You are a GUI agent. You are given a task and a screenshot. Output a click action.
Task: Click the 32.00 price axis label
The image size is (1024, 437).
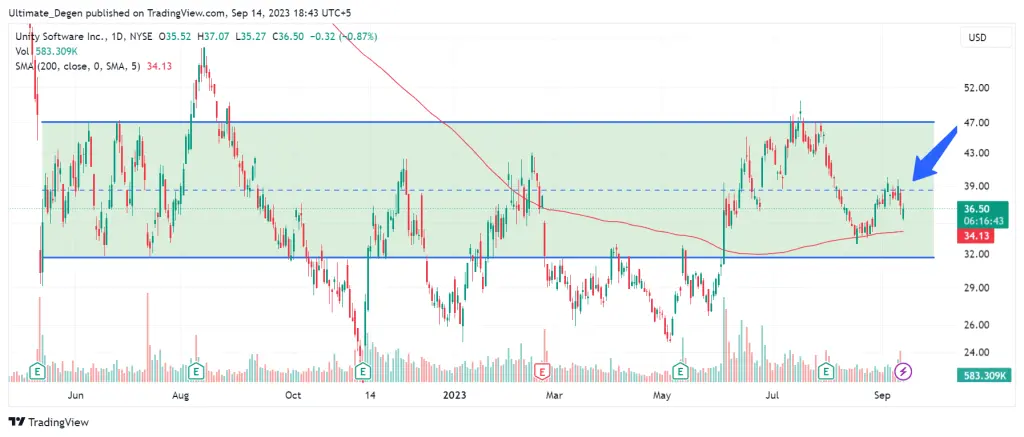coord(977,253)
